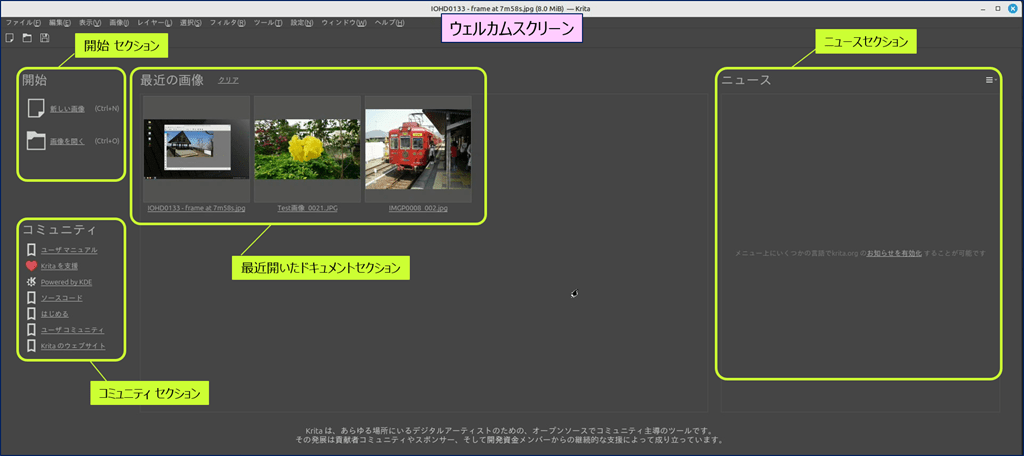Open the ファイル menu
Image resolution: width=1024 pixels, height=456 pixels.
pyautogui.click(x=23, y=22)
